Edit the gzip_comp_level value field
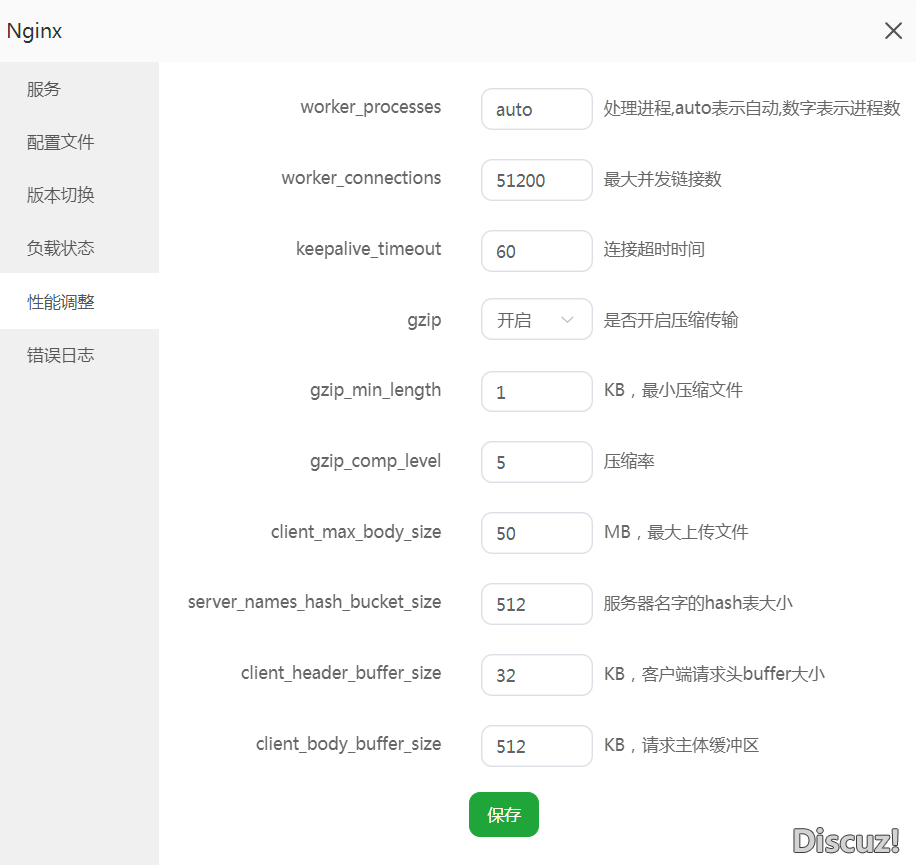916x865 pixels. coord(536,462)
